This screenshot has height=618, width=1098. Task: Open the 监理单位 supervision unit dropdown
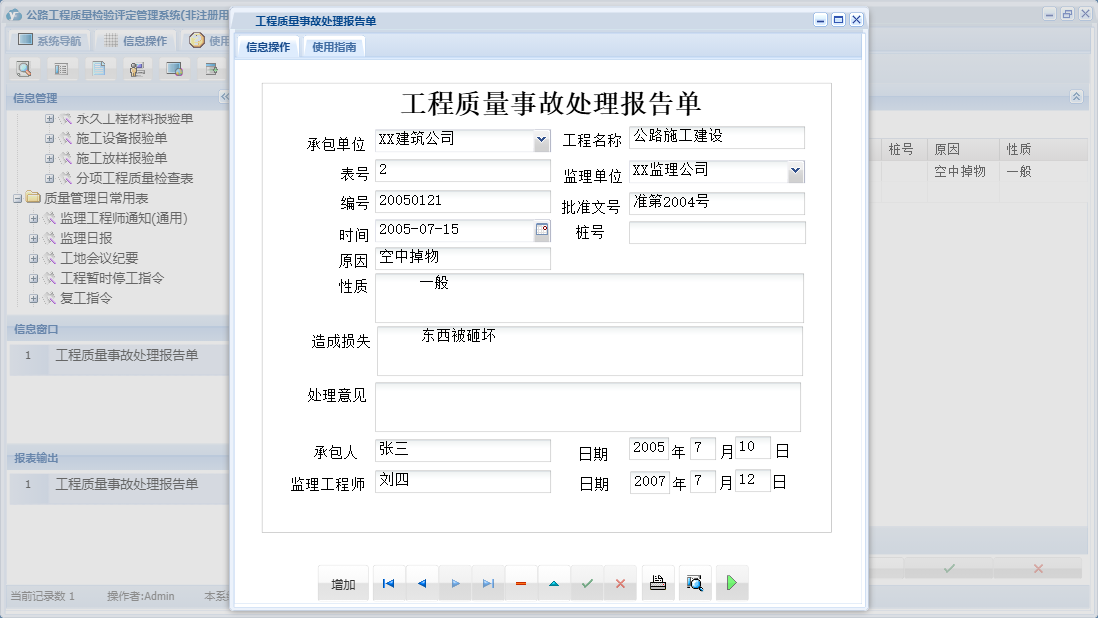tap(796, 171)
